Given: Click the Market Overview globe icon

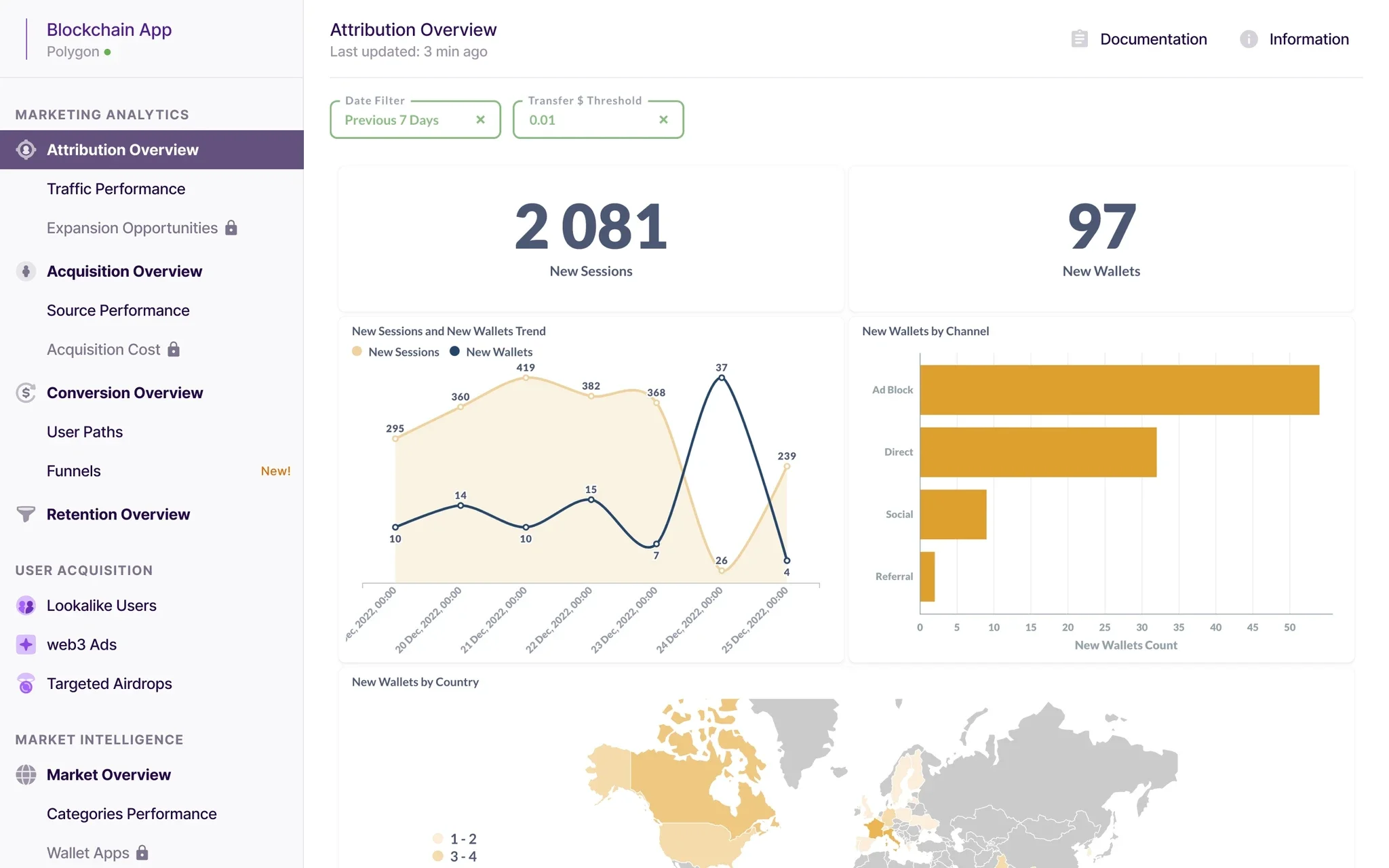Looking at the screenshot, I should pos(26,774).
